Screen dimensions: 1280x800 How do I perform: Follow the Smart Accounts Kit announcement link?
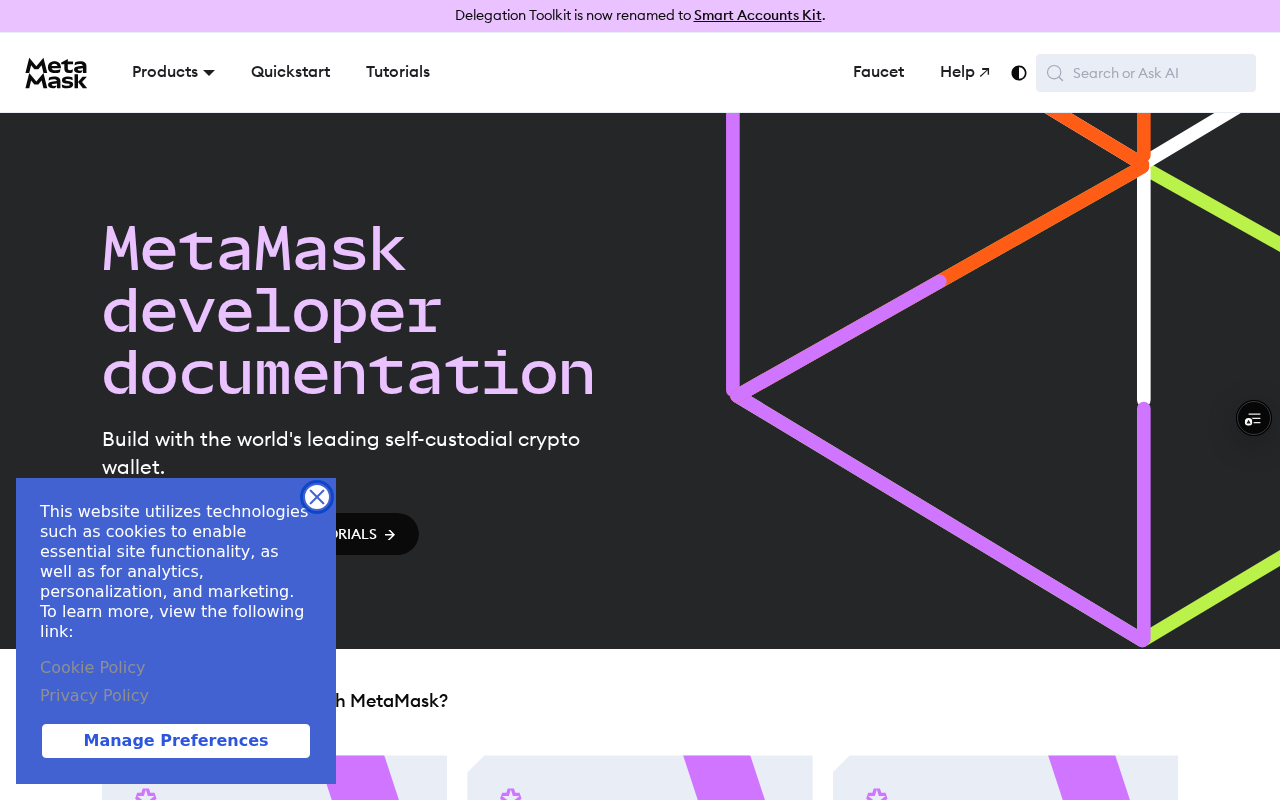point(758,15)
